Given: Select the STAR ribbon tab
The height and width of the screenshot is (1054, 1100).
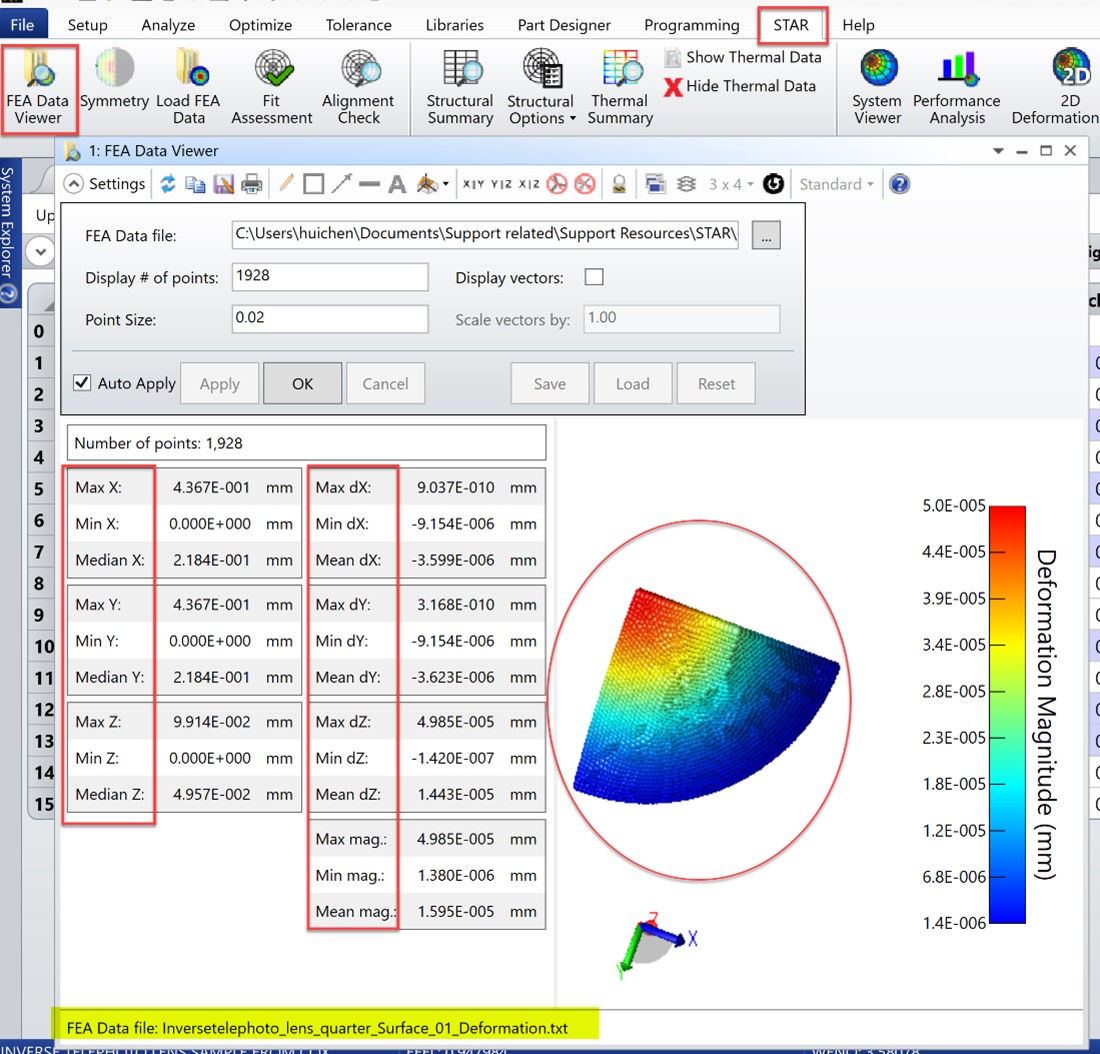Looking at the screenshot, I should (x=791, y=25).
